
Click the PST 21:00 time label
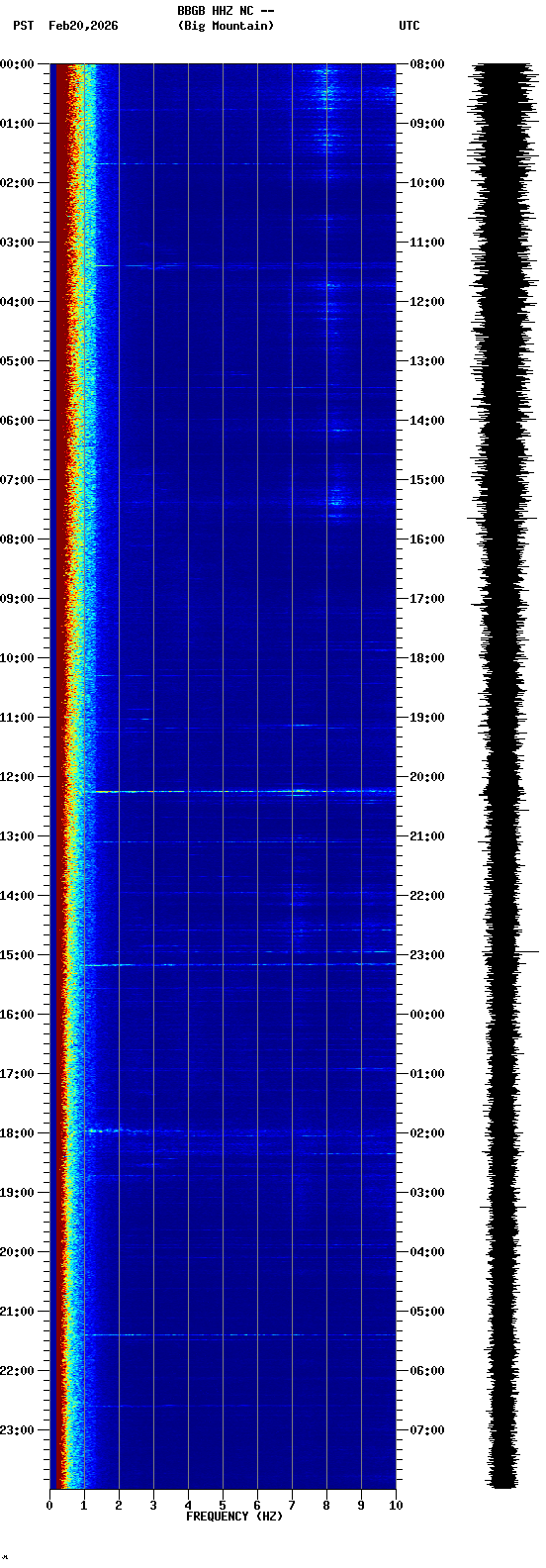pyautogui.click(x=18, y=1312)
